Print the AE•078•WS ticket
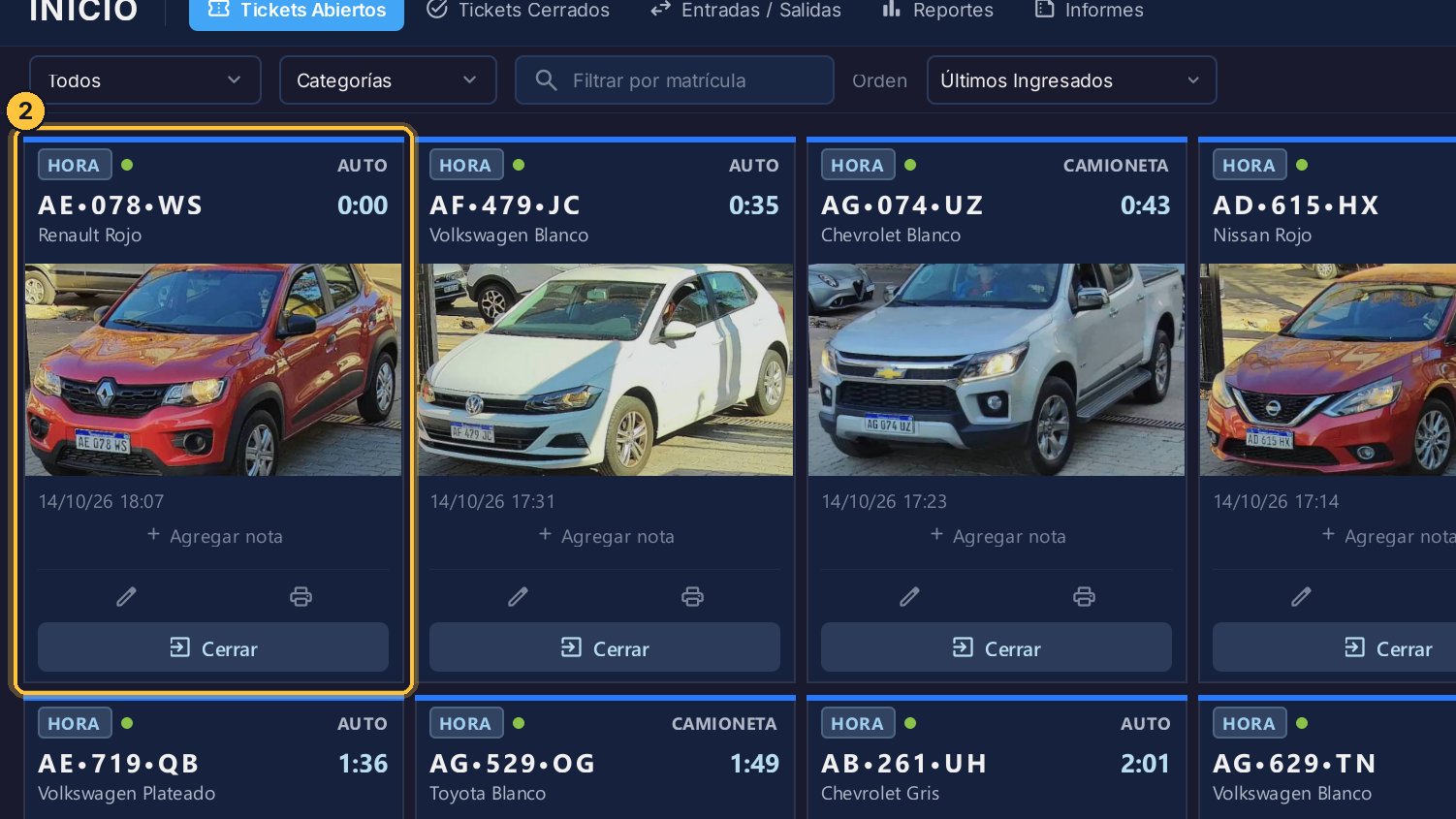The image size is (1456, 819). coord(301,596)
